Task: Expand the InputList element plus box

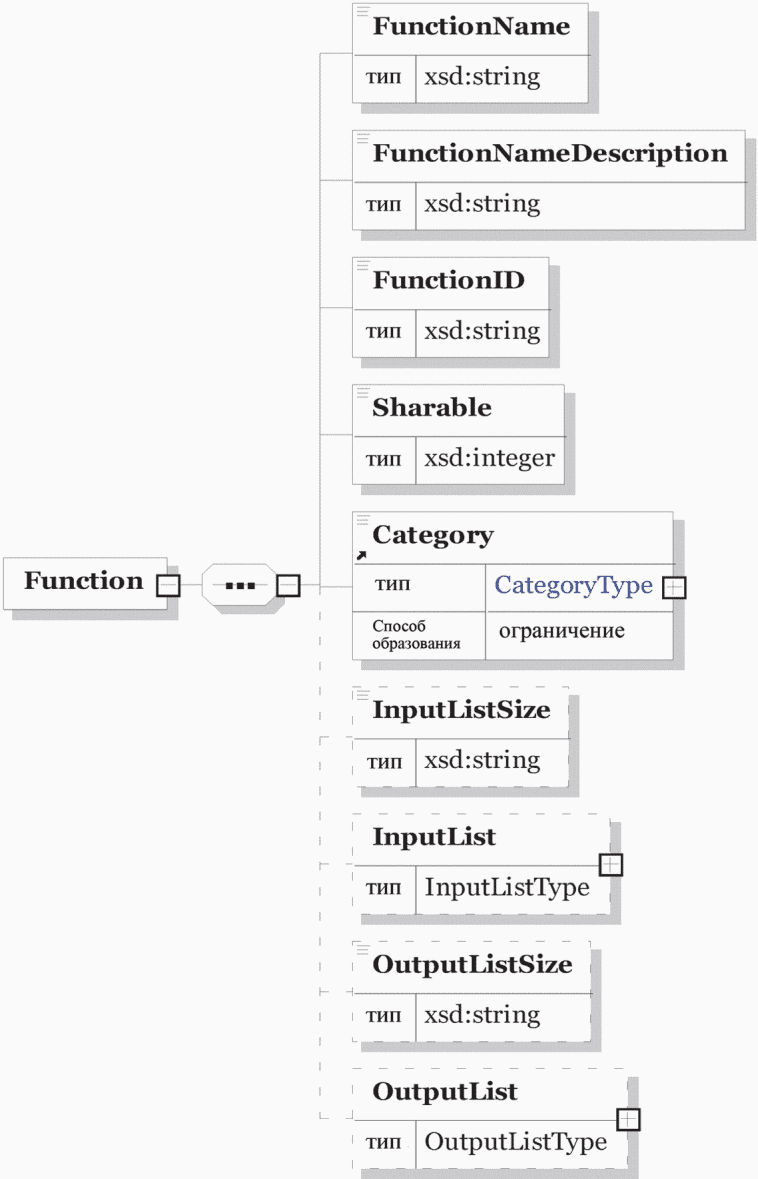Action: 611,865
